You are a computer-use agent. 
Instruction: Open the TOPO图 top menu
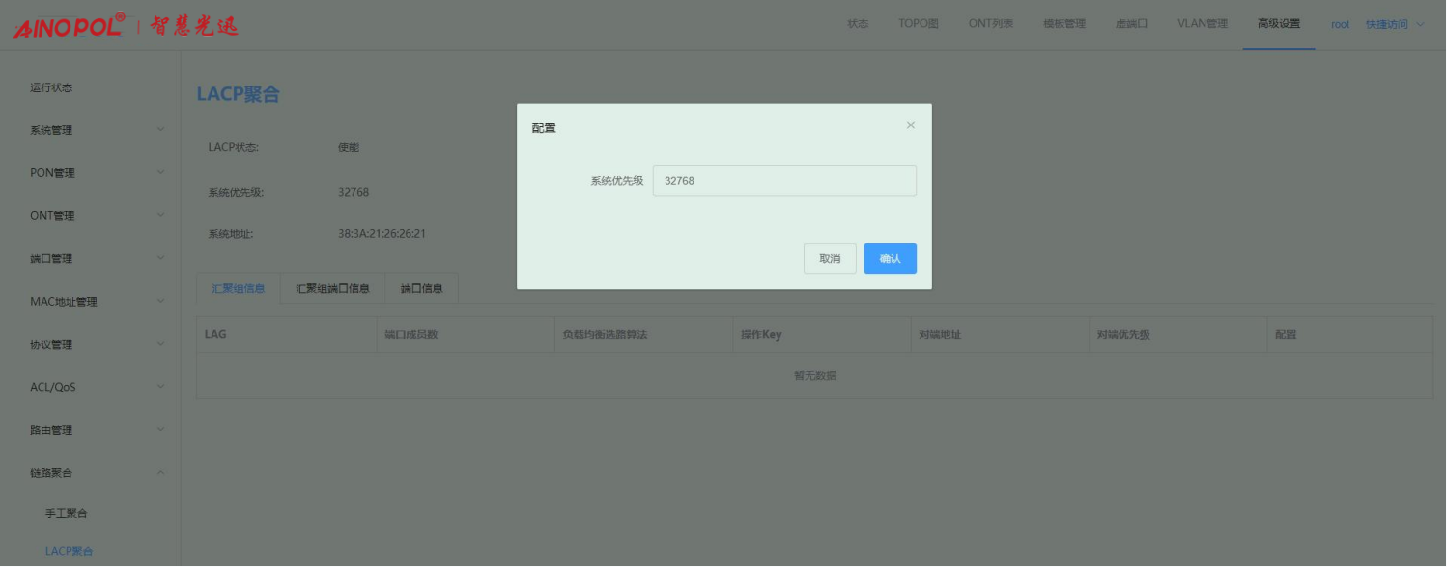tap(918, 24)
